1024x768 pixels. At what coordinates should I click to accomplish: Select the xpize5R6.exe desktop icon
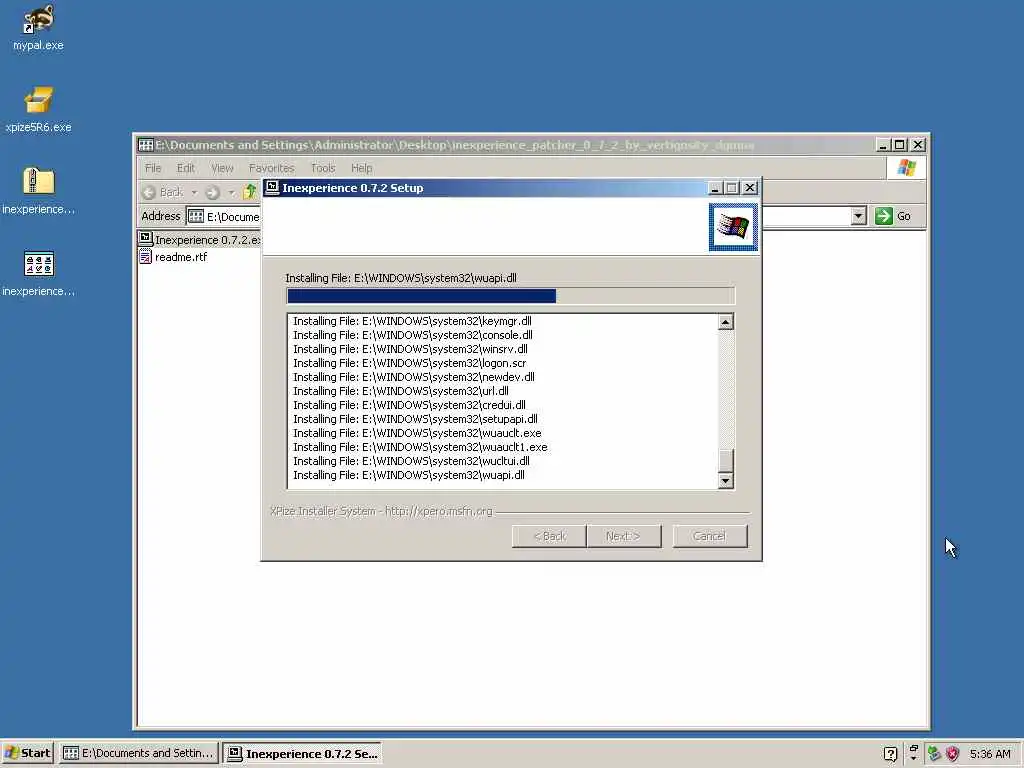tap(38, 110)
